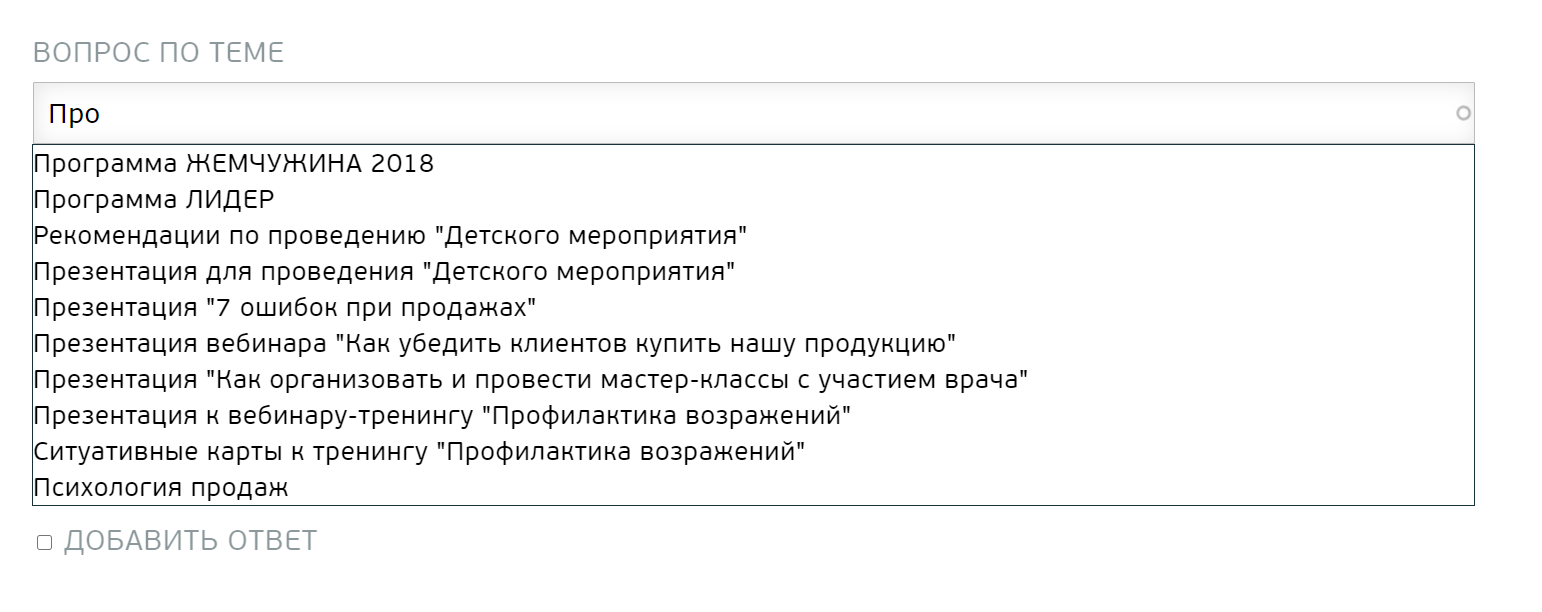Click the ДОБАВИТЬ ОТВЕТ label text

tap(190, 541)
